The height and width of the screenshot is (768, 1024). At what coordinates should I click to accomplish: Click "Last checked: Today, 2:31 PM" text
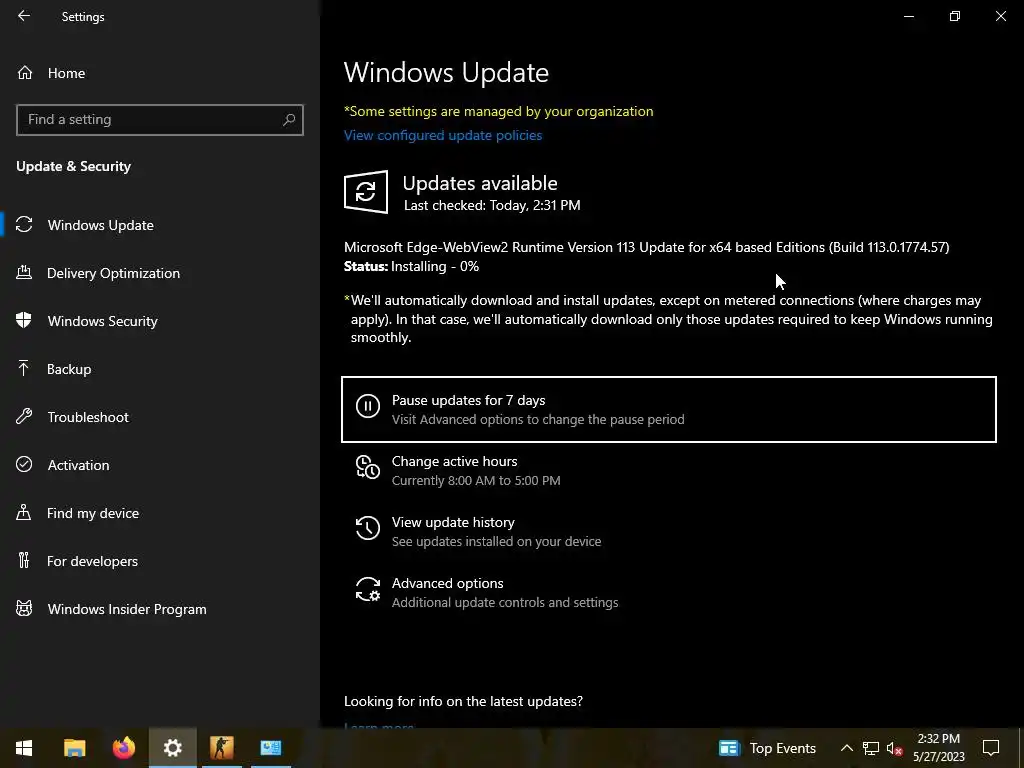click(492, 205)
